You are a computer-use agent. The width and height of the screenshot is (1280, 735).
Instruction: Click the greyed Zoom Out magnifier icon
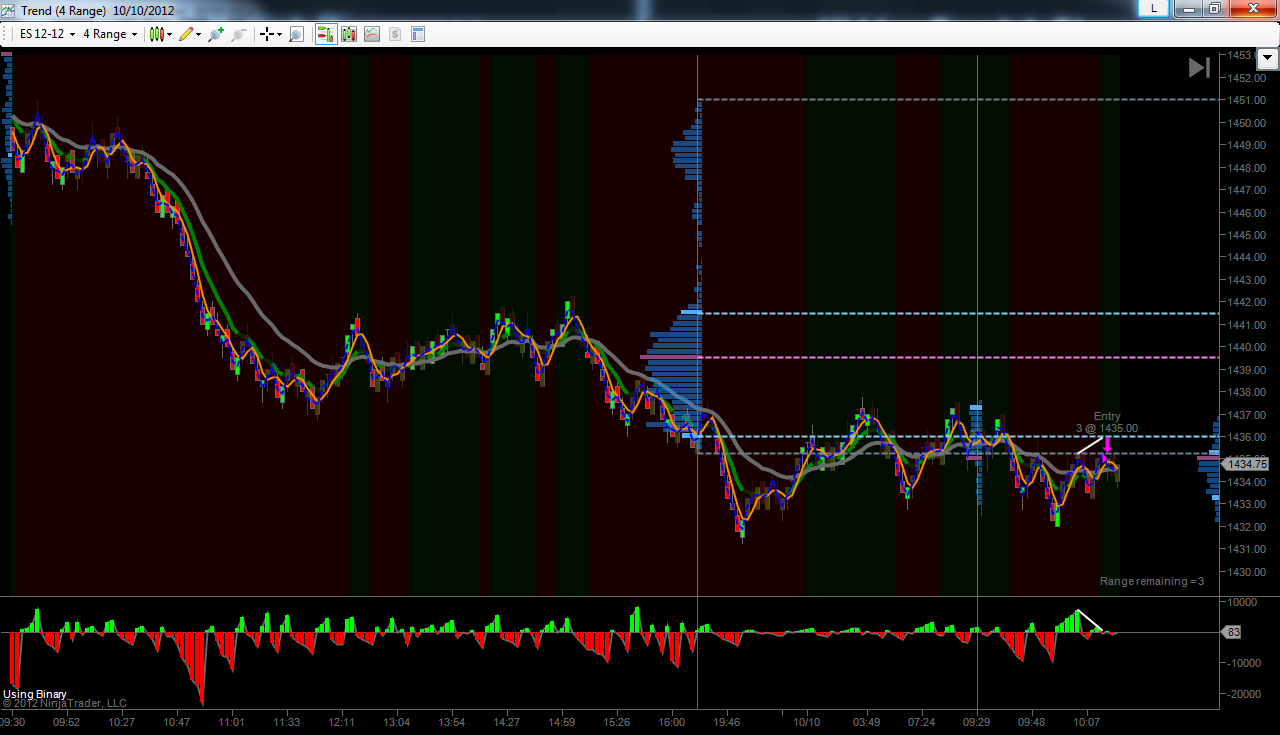click(x=238, y=34)
